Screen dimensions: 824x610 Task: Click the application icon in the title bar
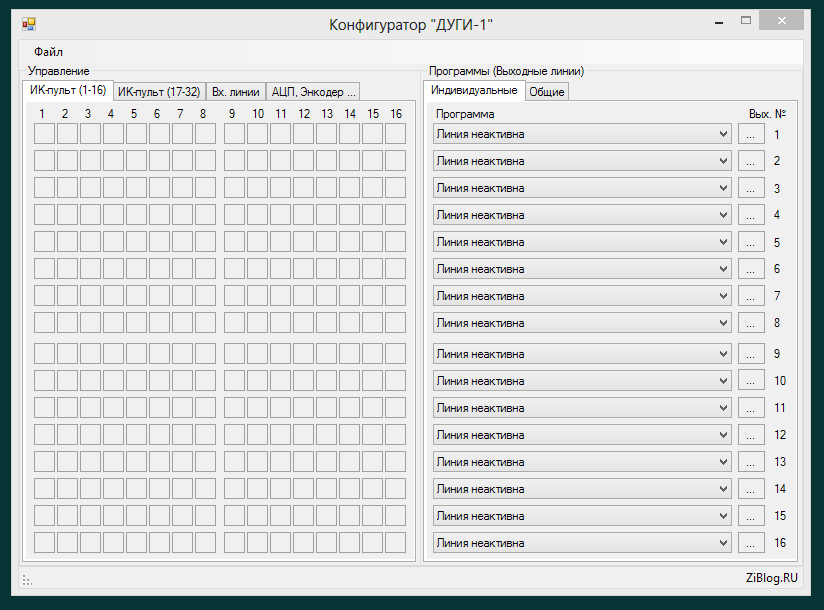(29, 24)
